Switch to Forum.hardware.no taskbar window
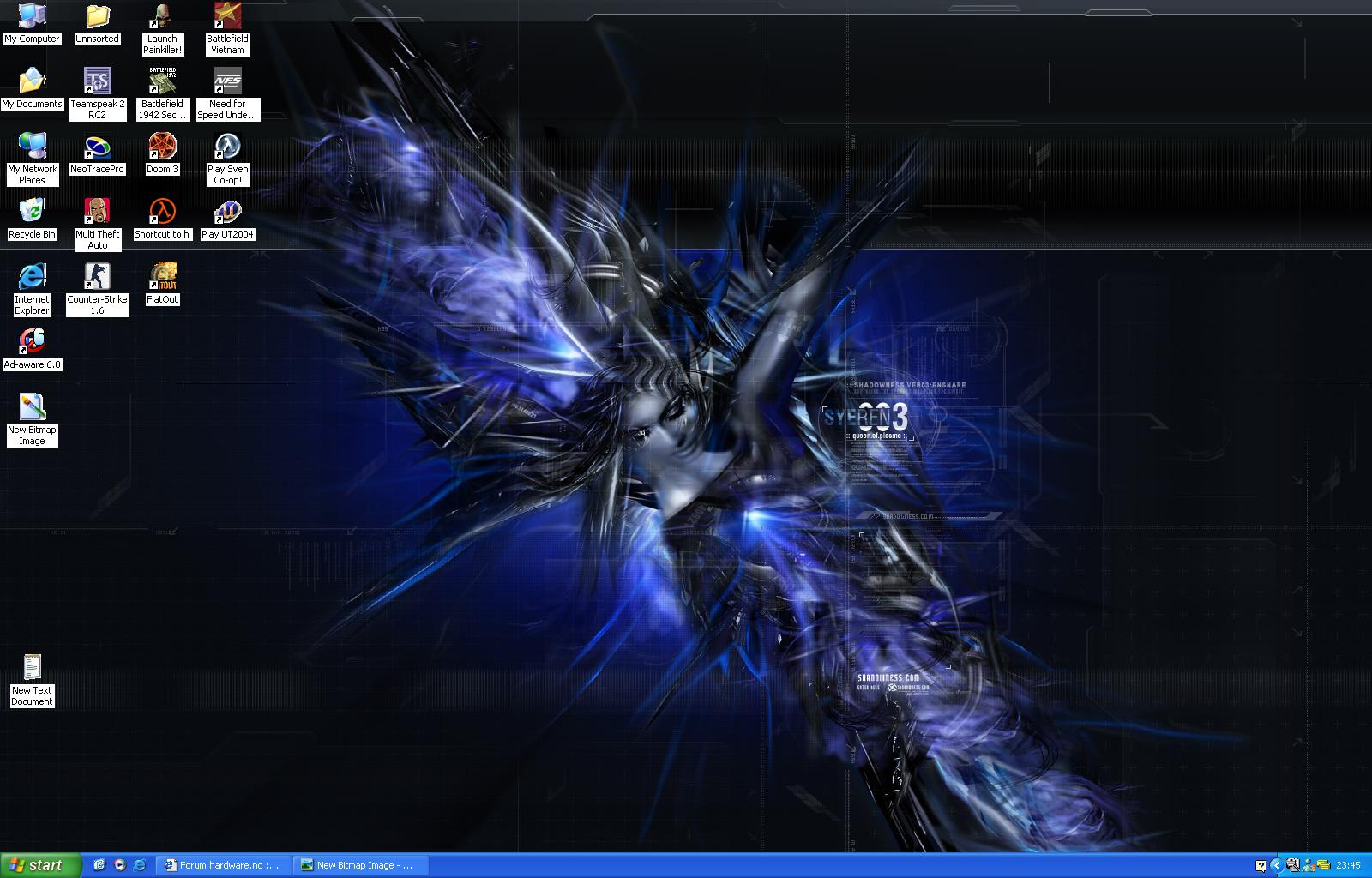Screen dimensions: 1372x878 pyautogui.click(x=225, y=865)
